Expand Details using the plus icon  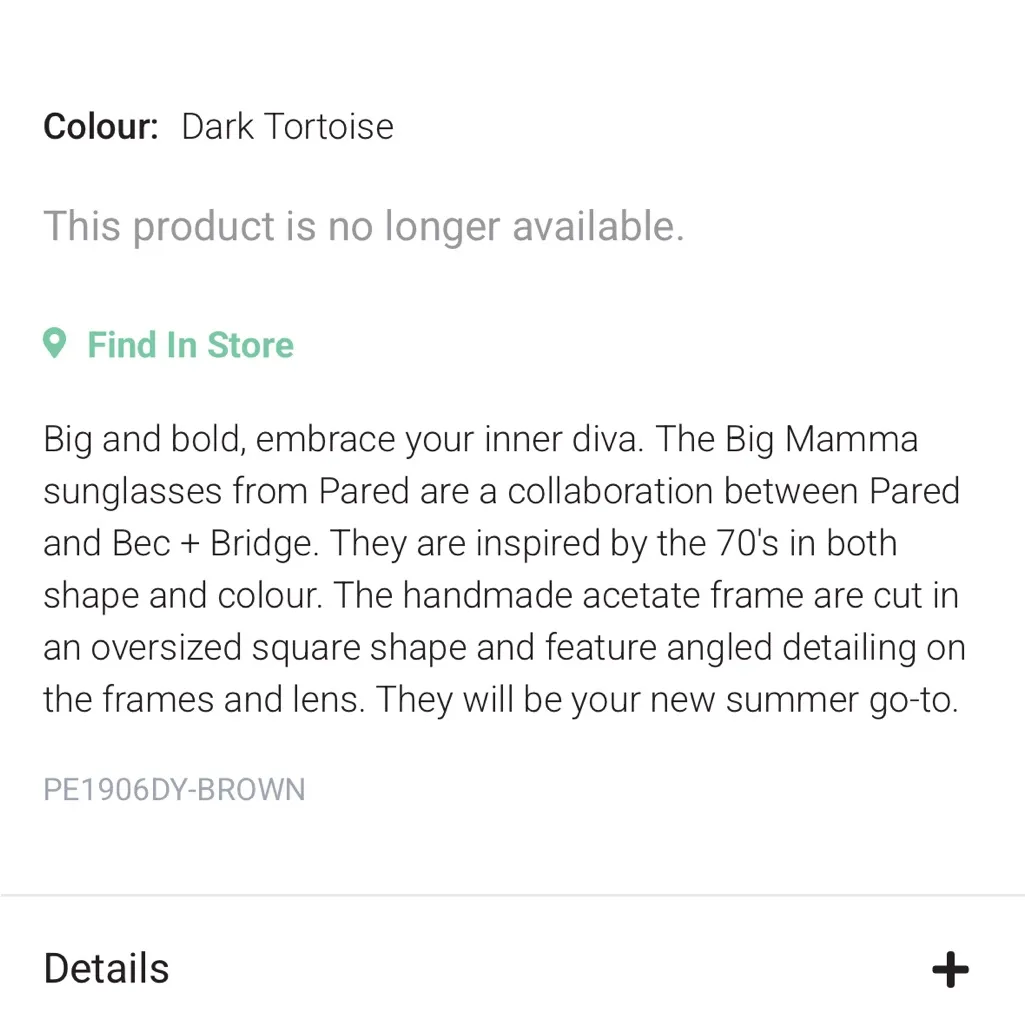click(950, 969)
